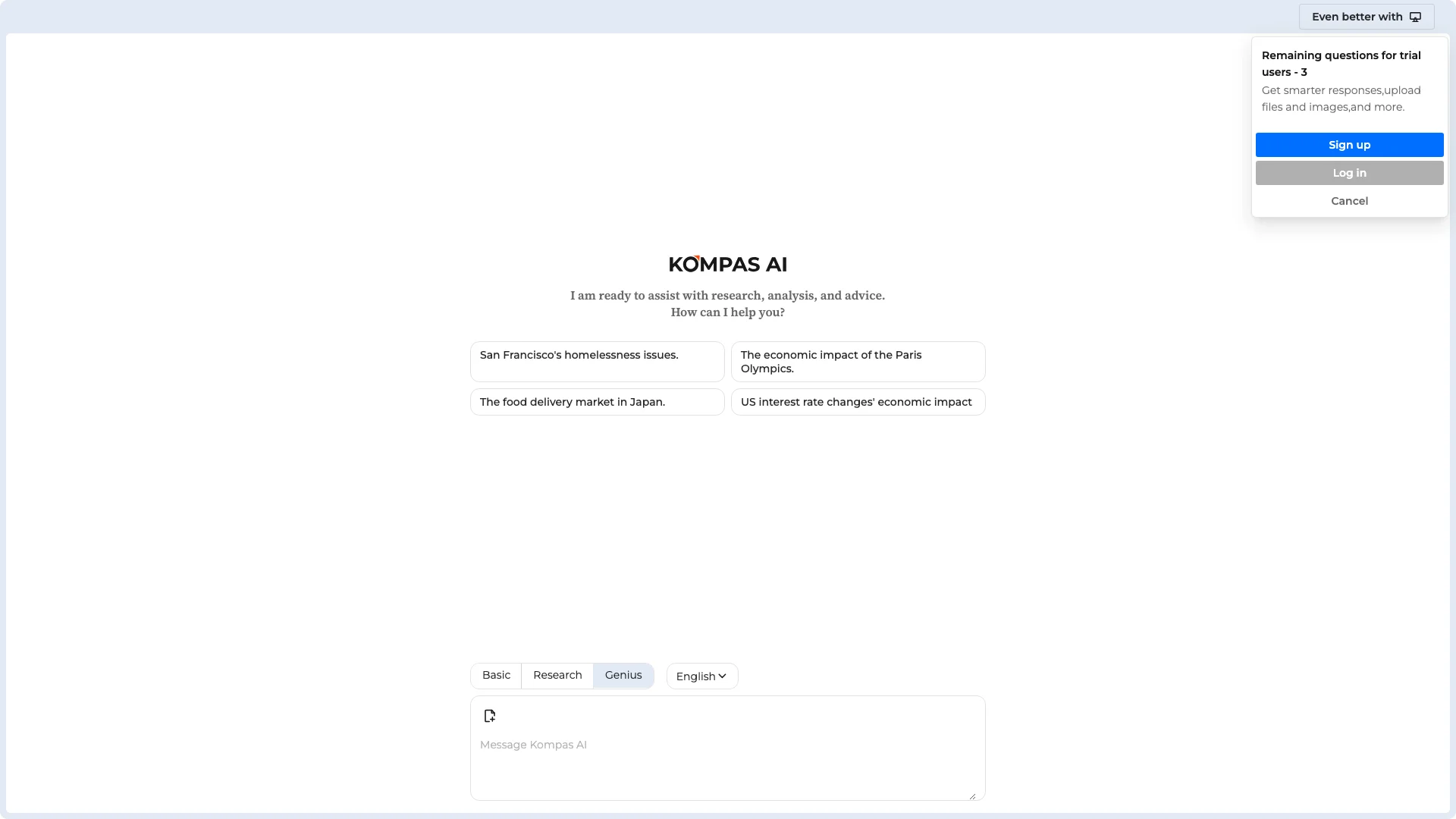Screen dimensions: 1456x819
Task: Click the message box resize handle
Action: tap(972, 795)
